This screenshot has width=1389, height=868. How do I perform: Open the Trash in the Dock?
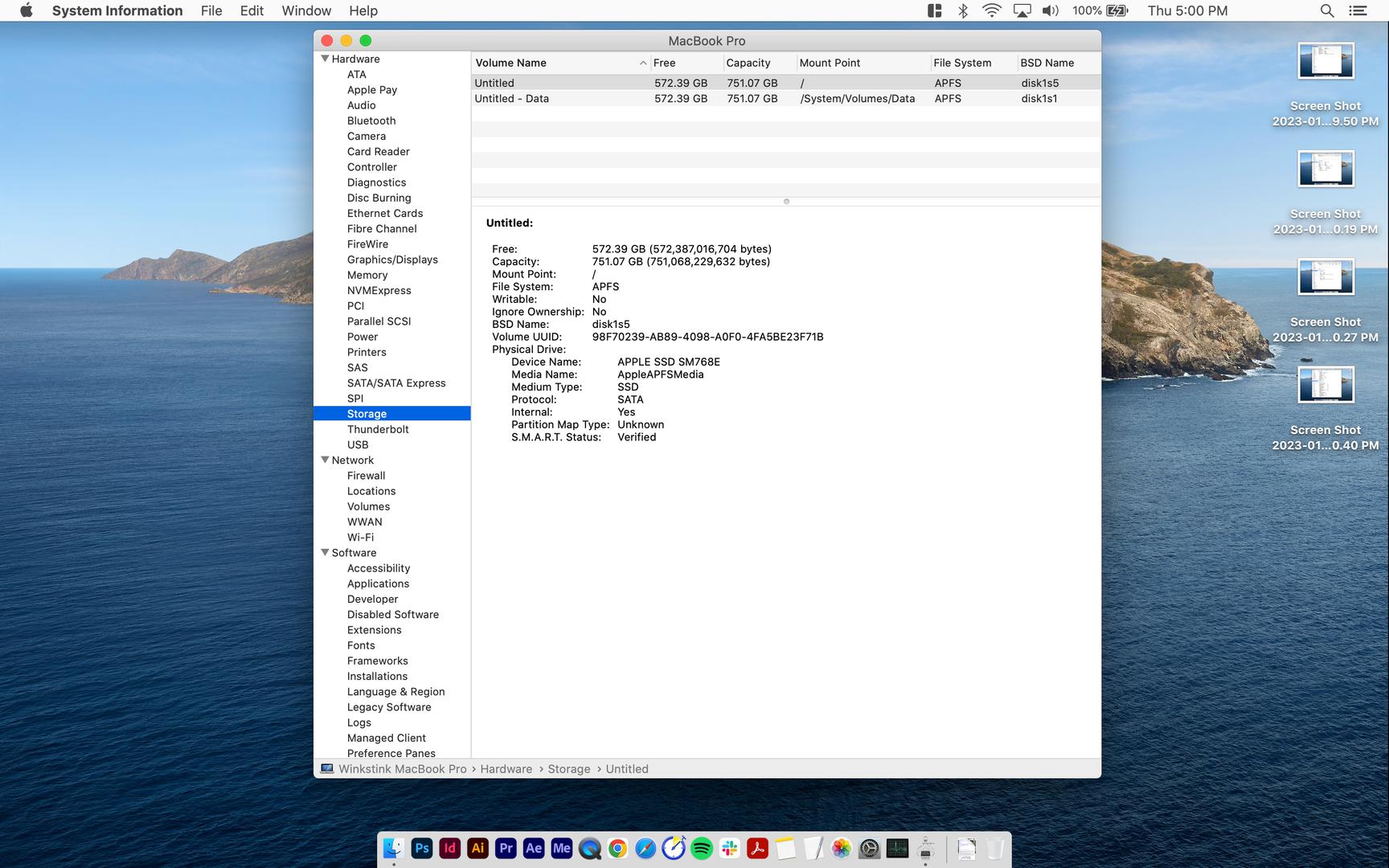(x=995, y=848)
